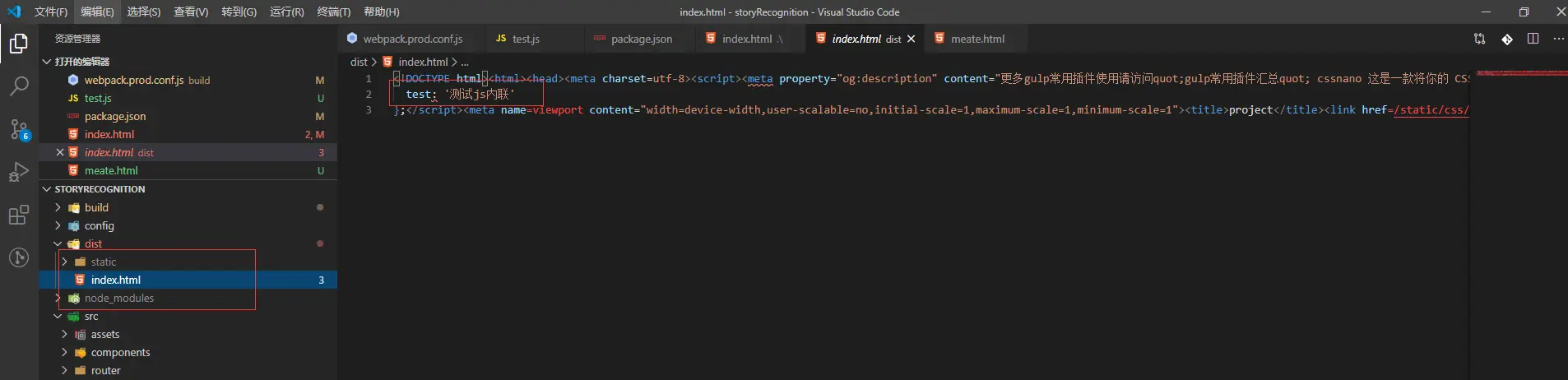Split the editor to the right
Viewport: 1568px width, 380px height.
click(x=1533, y=39)
